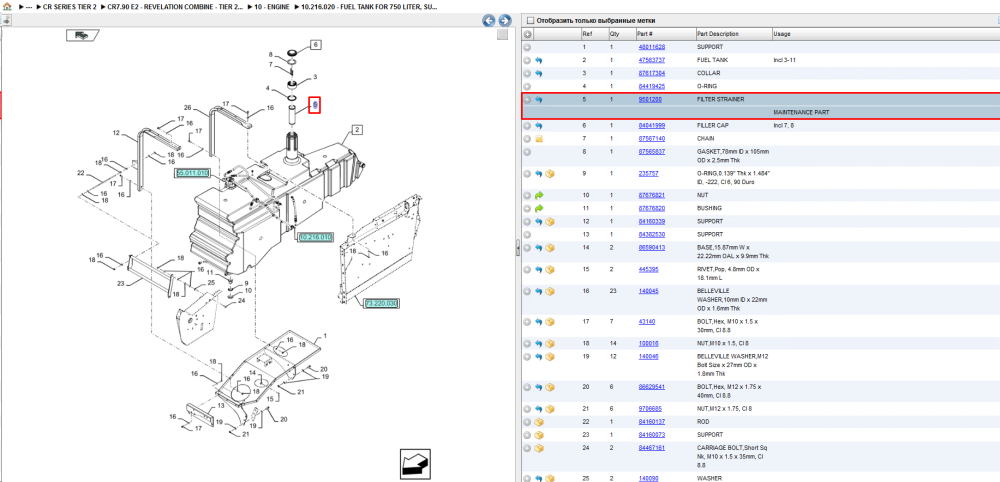1000x482 pixels.
Task: Toggle the round selector for BELLEVILLE WASHER 140045
Action: (x=527, y=291)
